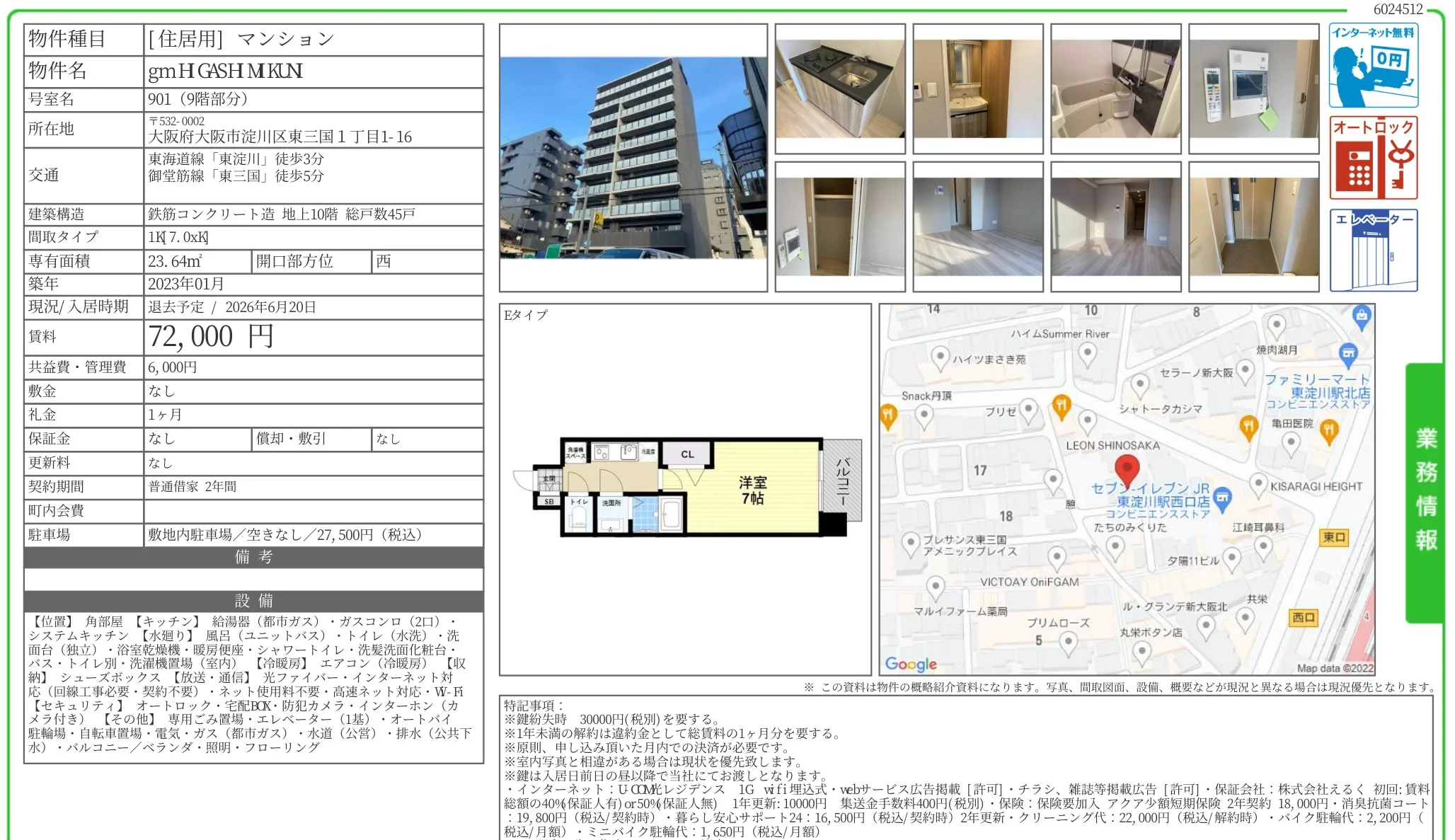
Task: Click the 西口 station exit label
Action: [1303, 618]
